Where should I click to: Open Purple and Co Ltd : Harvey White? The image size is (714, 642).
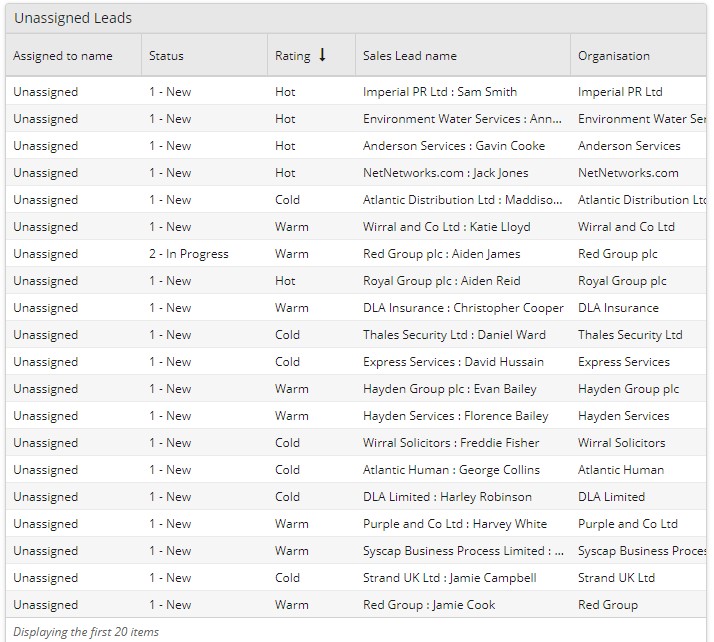coord(455,524)
